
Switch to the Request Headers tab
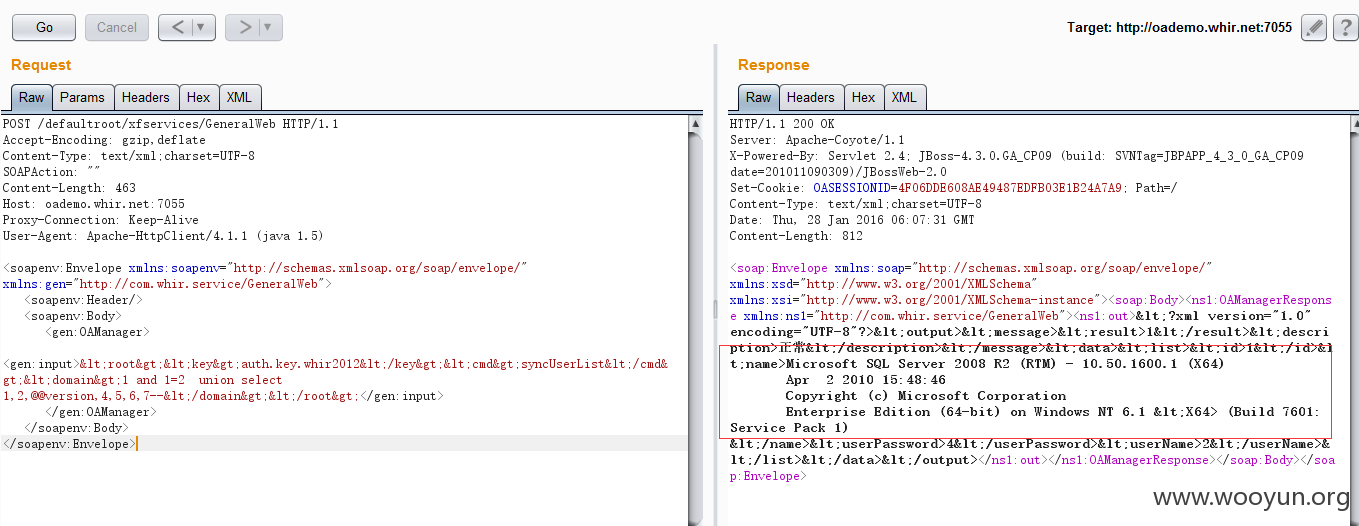click(146, 97)
